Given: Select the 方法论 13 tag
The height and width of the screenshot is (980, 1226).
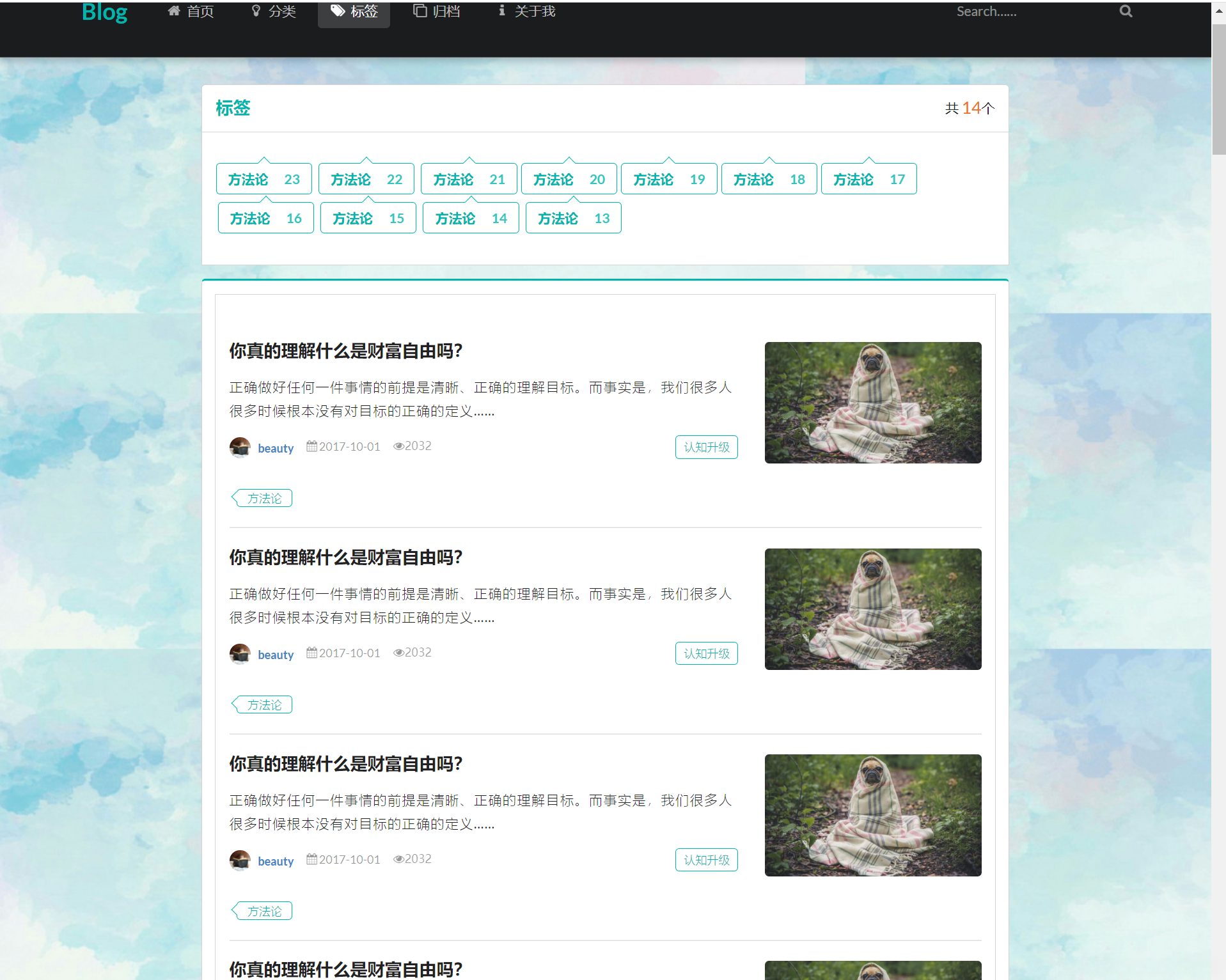Looking at the screenshot, I should (572, 217).
